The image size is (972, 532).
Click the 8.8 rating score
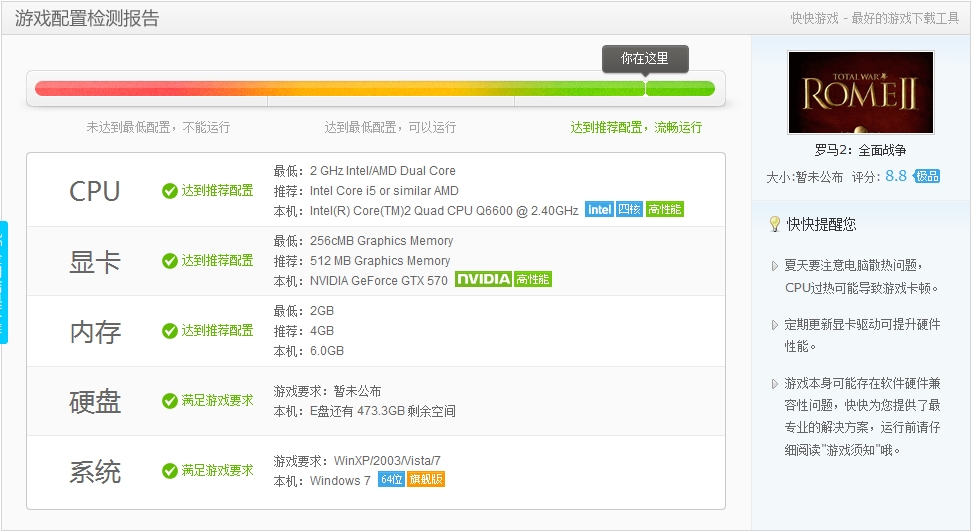point(896,176)
